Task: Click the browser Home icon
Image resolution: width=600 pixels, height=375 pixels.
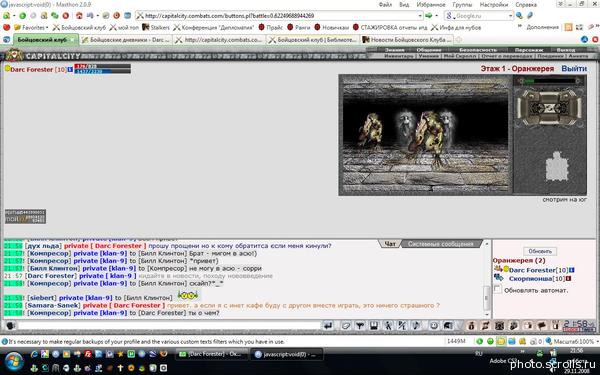Action: click(x=79, y=16)
